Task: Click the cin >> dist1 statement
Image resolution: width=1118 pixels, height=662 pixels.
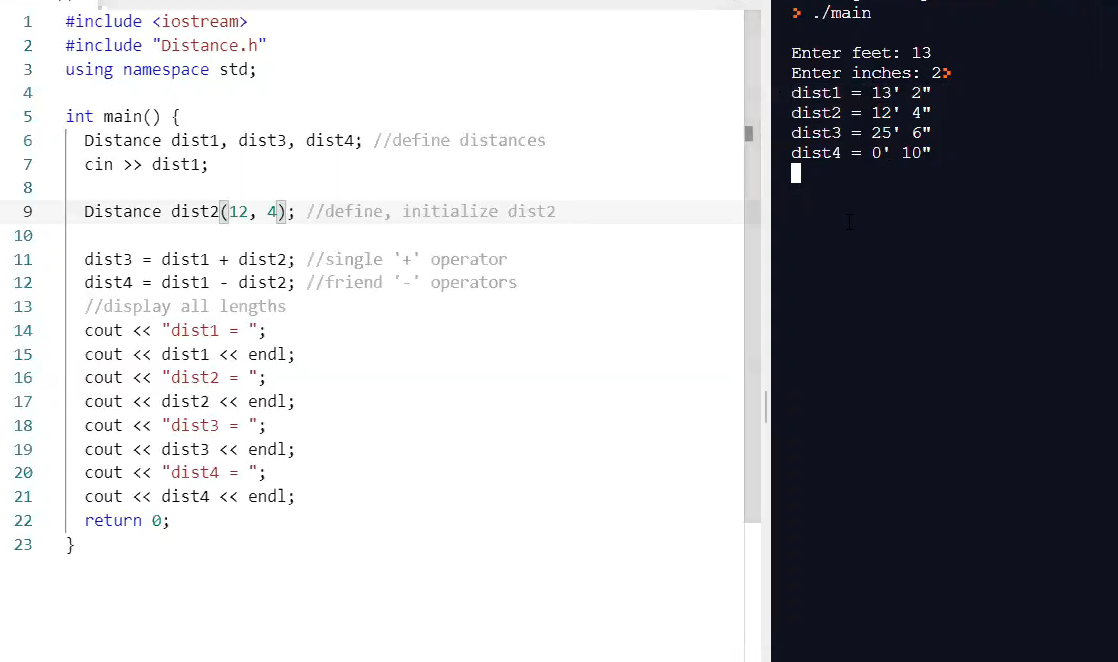Action: pyautogui.click(x=145, y=164)
